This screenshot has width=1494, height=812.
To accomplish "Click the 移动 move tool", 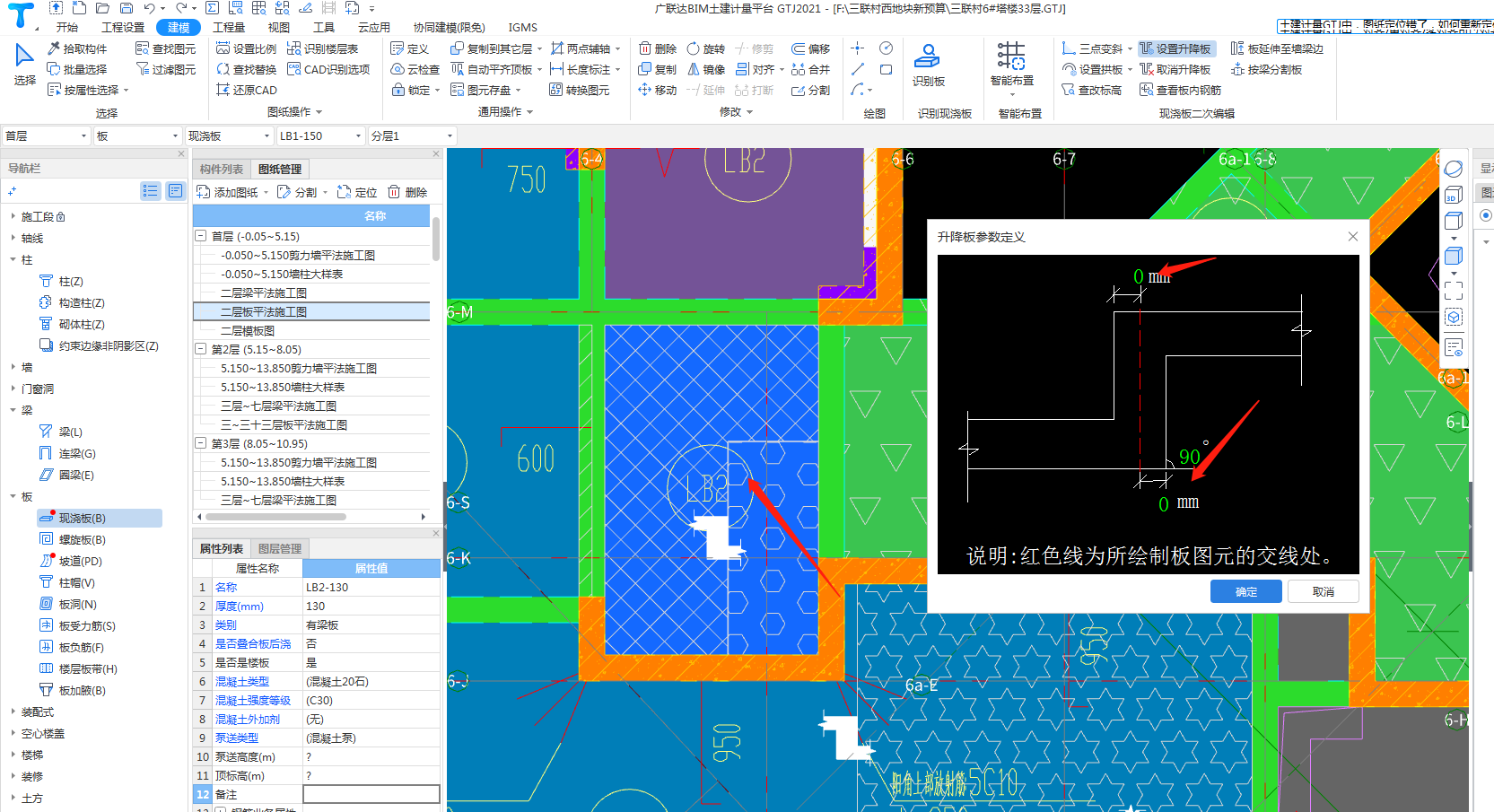I will [x=658, y=90].
